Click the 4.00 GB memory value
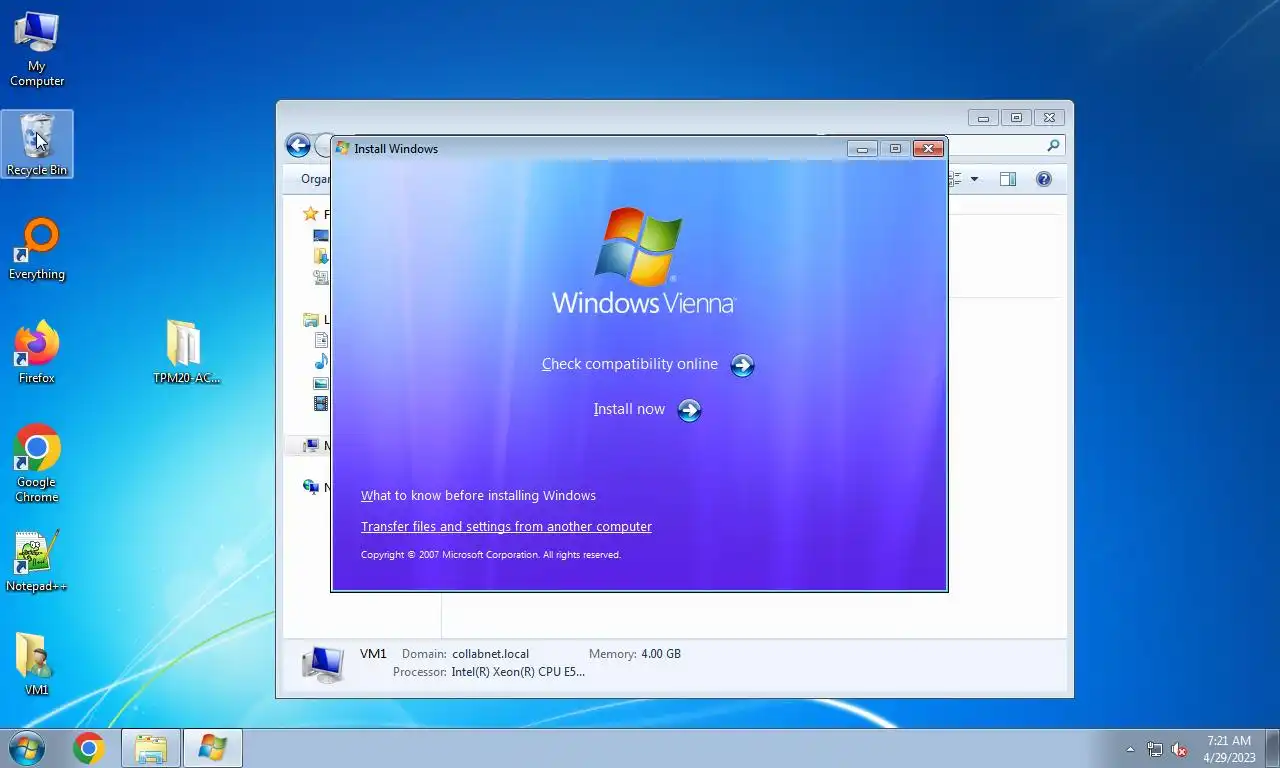Viewport: 1280px width, 768px height. [661, 654]
